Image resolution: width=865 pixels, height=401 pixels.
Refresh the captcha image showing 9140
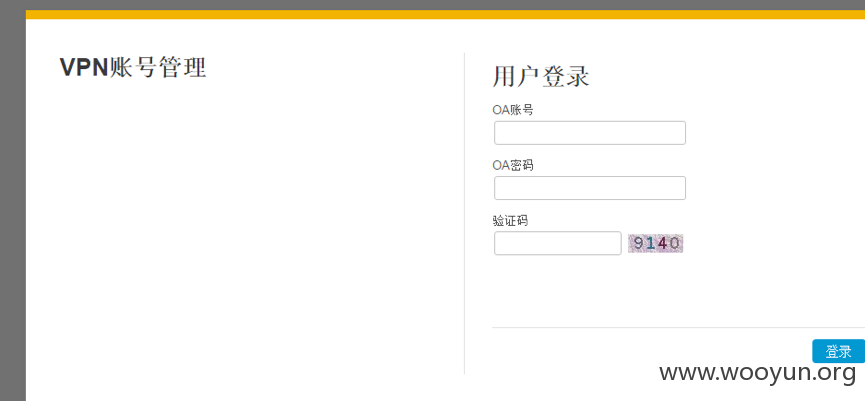[x=655, y=243]
